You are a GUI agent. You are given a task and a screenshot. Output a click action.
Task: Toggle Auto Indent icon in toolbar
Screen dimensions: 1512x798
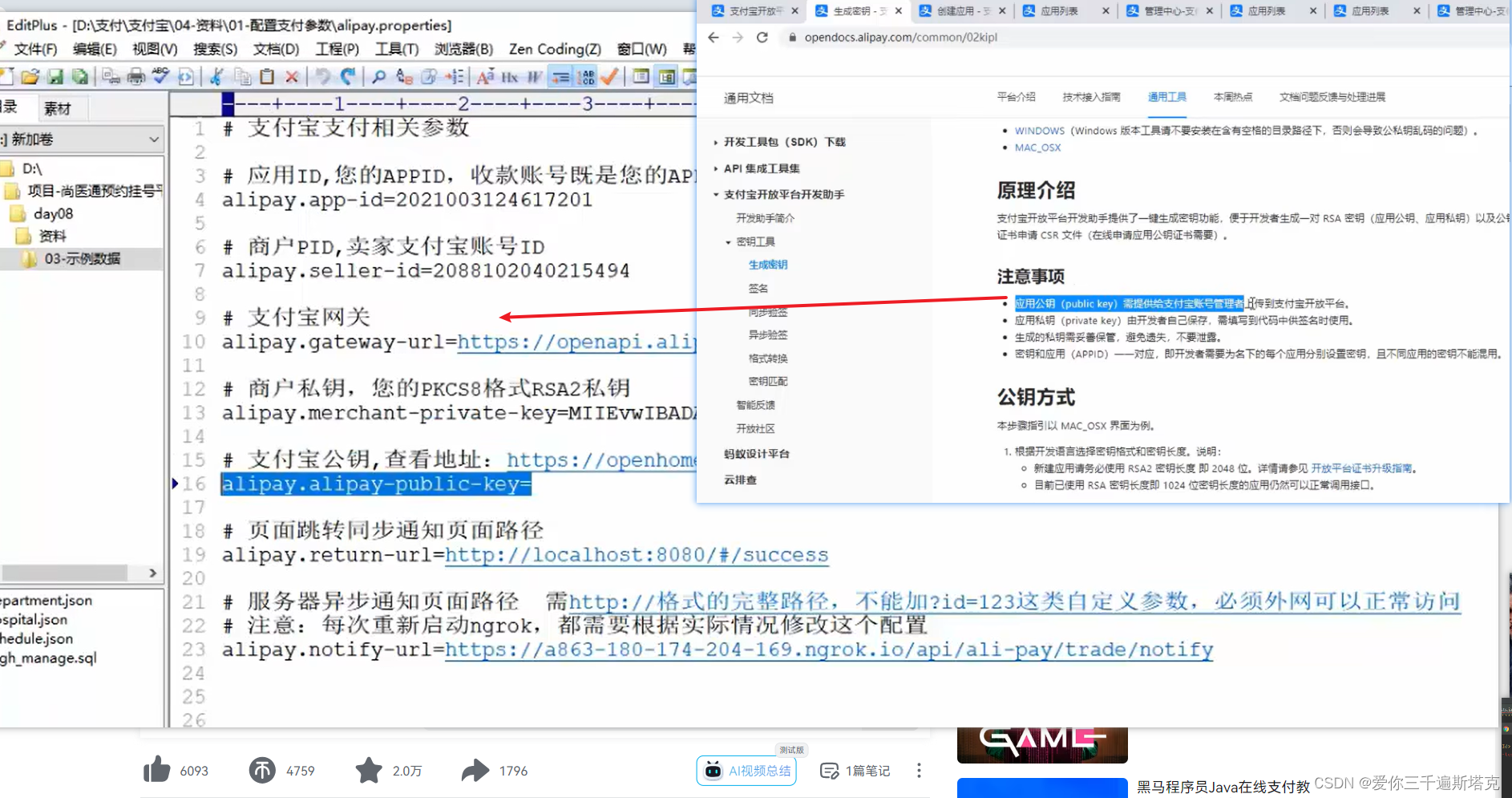(x=560, y=77)
